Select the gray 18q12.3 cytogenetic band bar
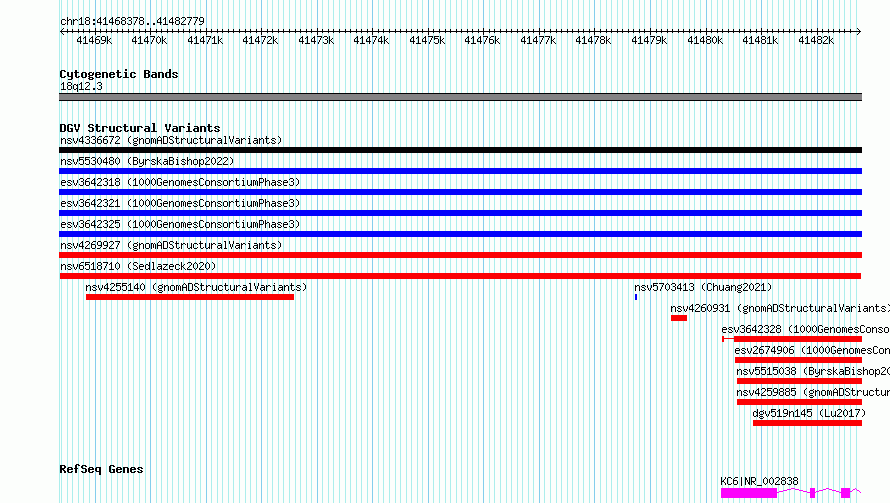The height and width of the screenshot is (503, 890). click(x=460, y=97)
